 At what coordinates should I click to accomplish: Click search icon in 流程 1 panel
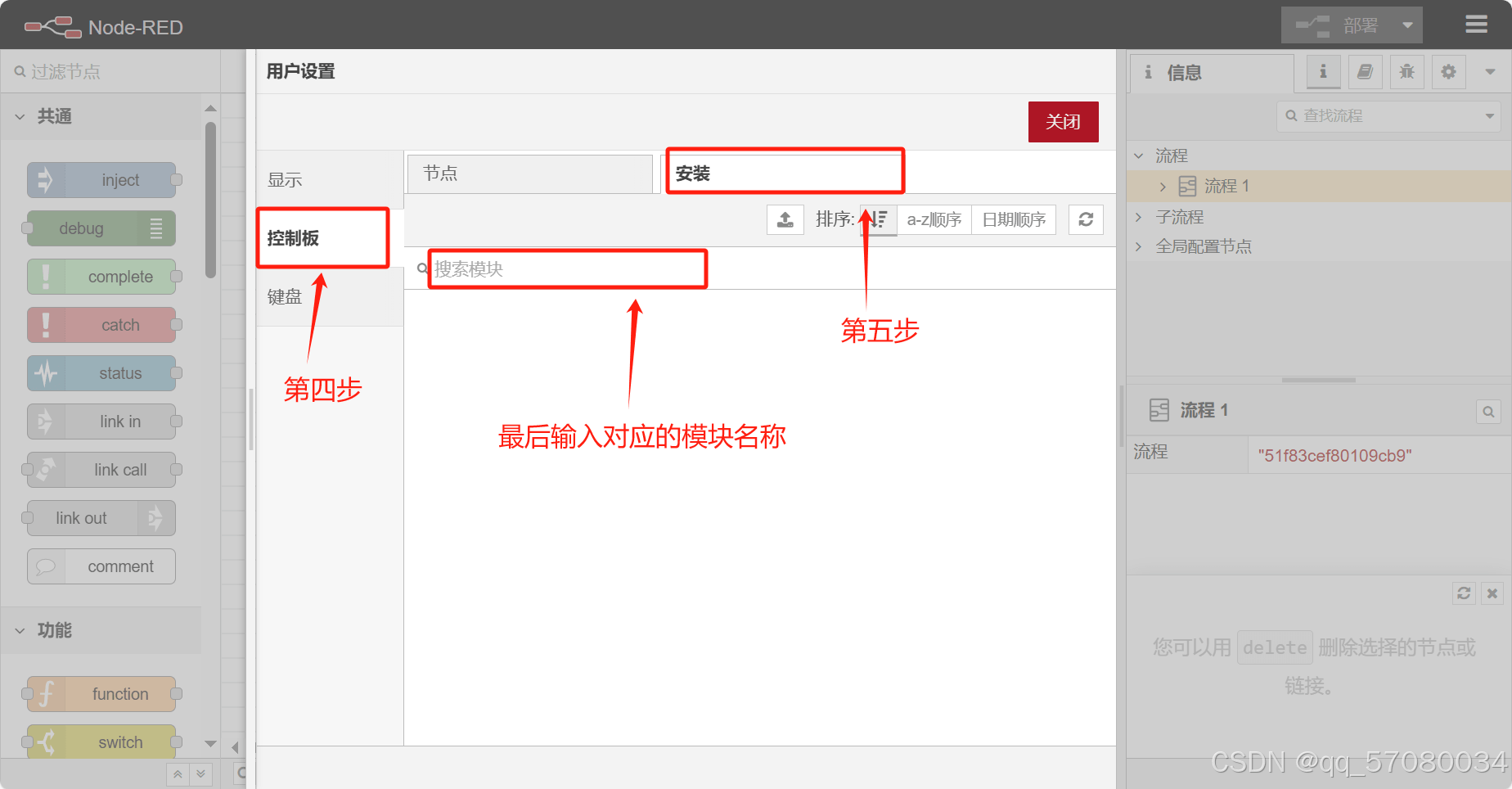[1488, 411]
